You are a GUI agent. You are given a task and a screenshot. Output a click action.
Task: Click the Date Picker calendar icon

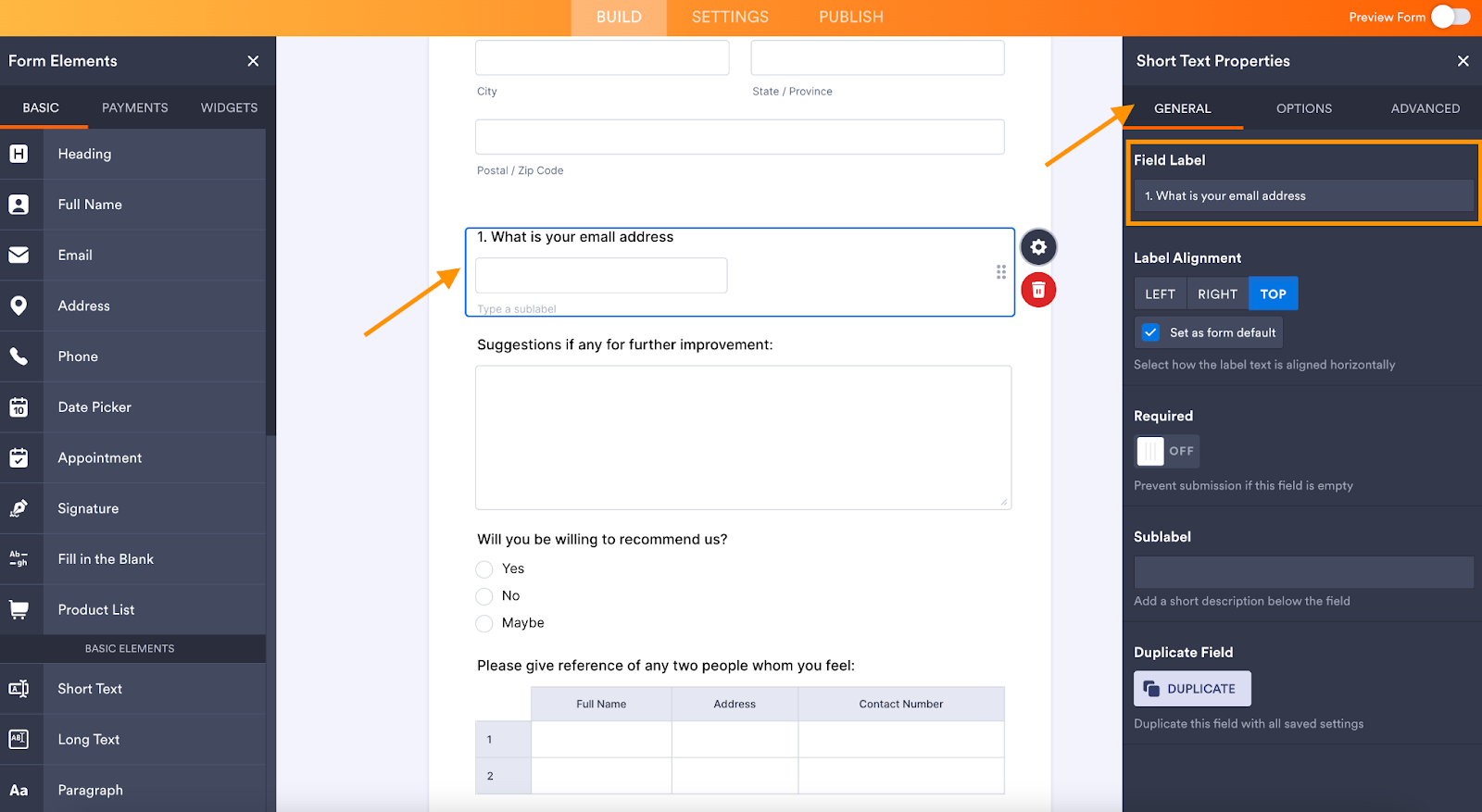(19, 407)
